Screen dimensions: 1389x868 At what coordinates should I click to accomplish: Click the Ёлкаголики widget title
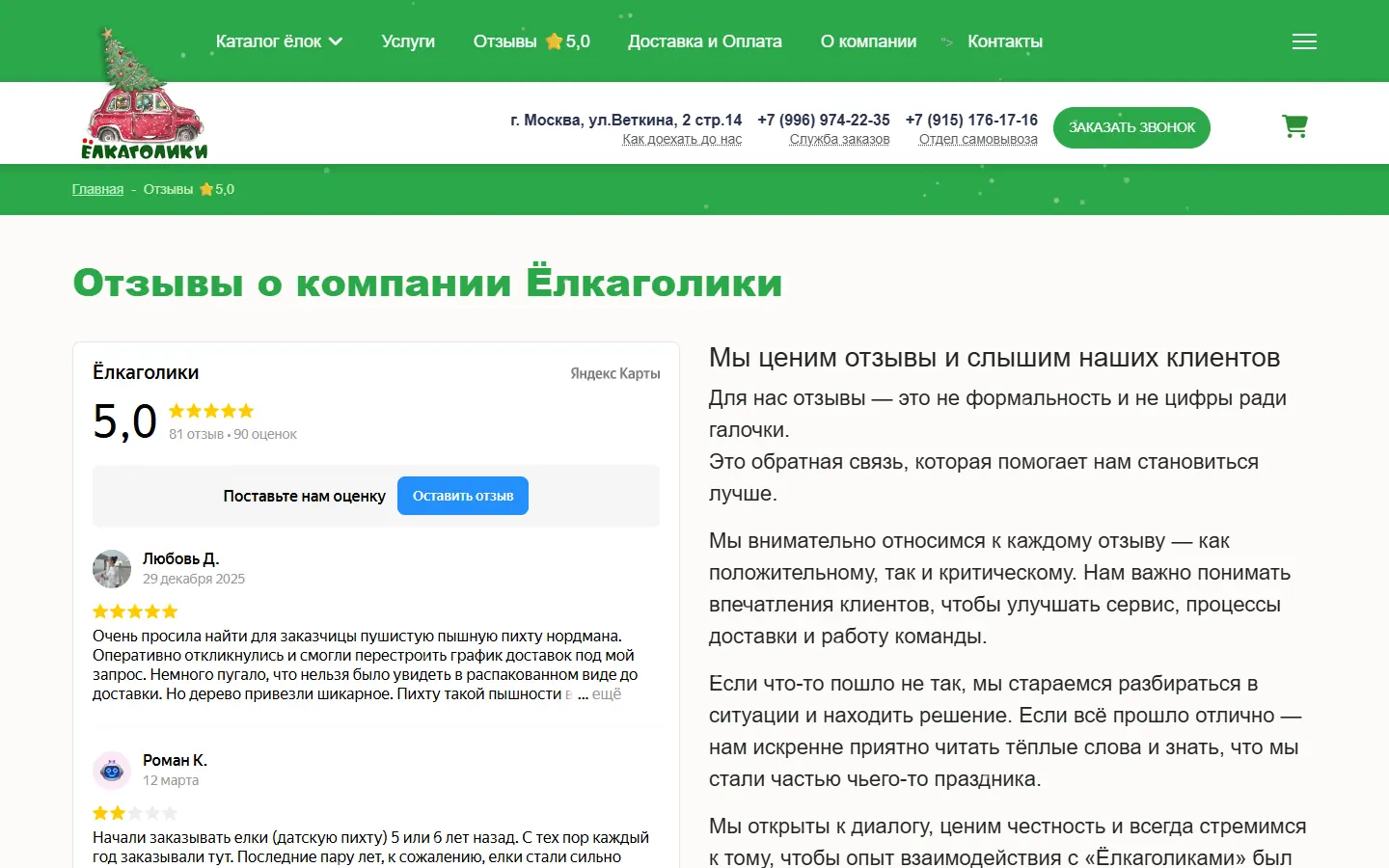coord(146,372)
